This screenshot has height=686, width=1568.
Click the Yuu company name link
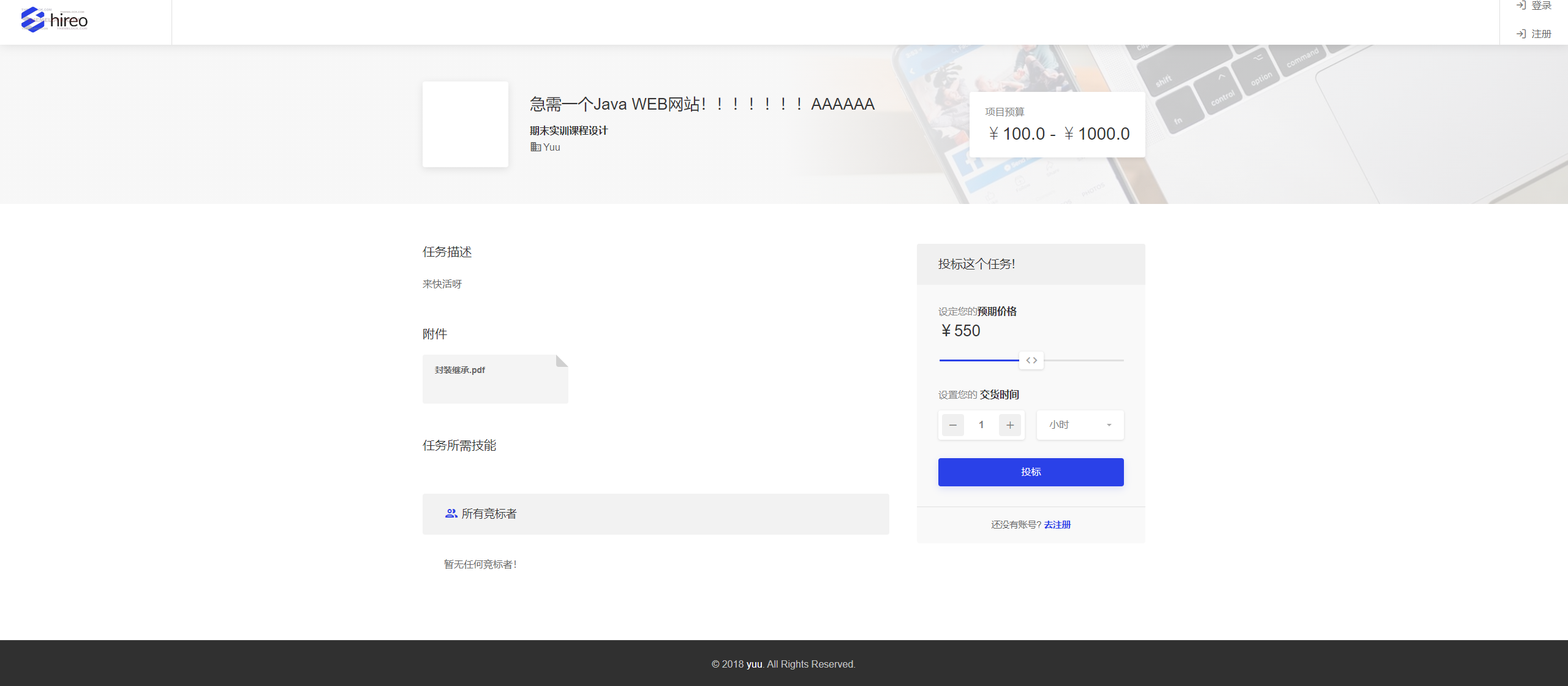pyautogui.click(x=551, y=147)
